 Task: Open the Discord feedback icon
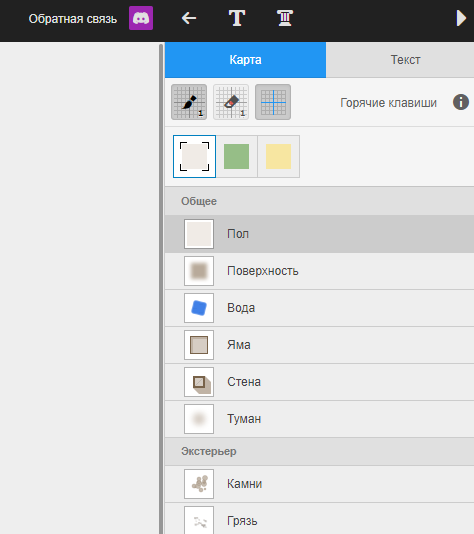141,18
